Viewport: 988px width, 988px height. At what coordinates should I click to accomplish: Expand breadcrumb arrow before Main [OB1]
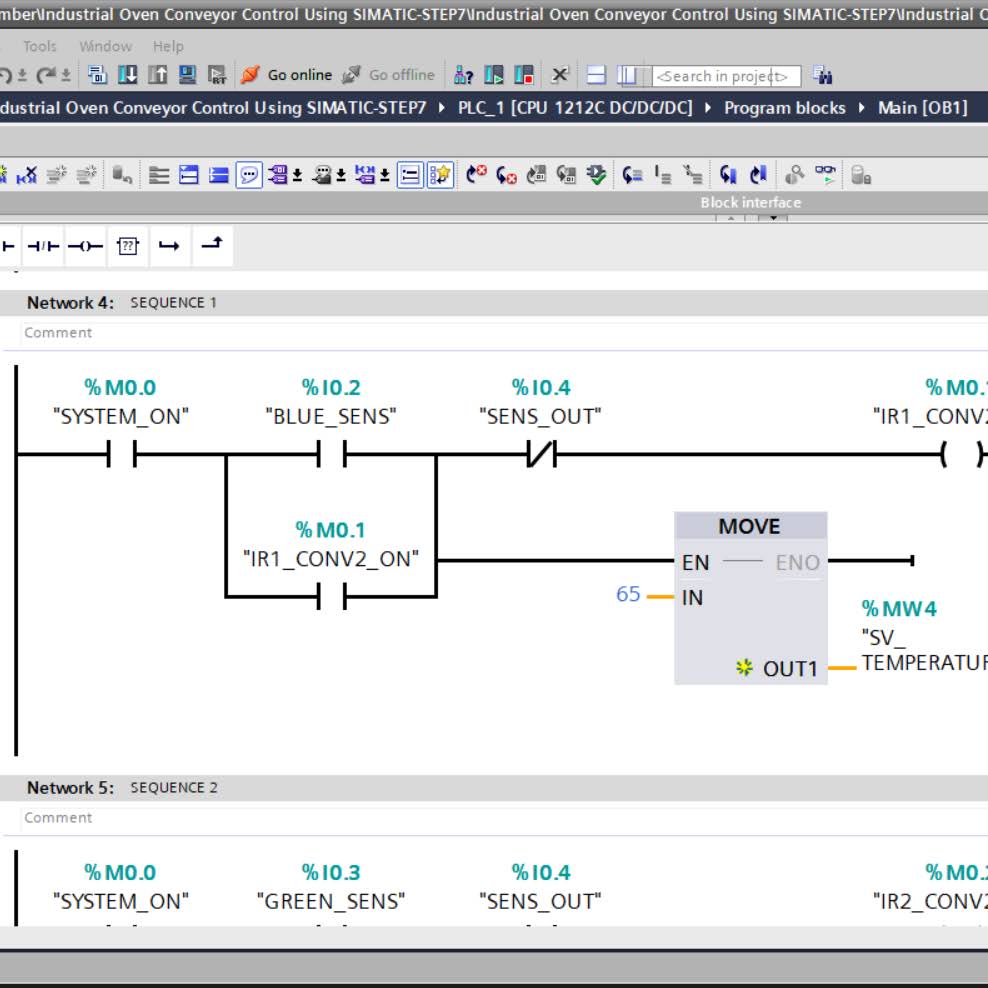(x=862, y=108)
